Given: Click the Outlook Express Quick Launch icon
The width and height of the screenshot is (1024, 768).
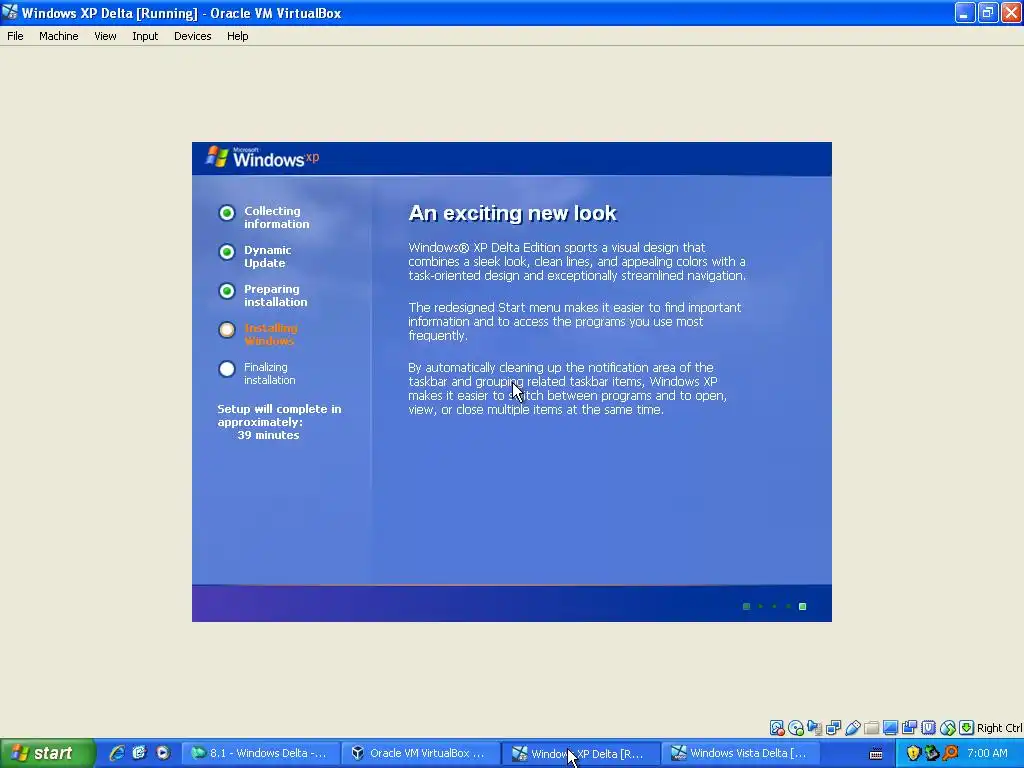Looking at the screenshot, I should point(140,753).
